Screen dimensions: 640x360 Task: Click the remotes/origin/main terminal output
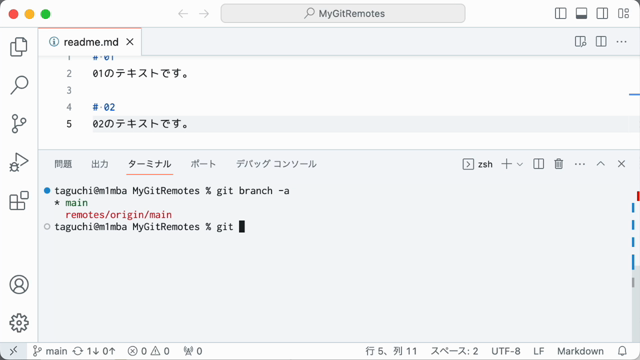click(118, 215)
